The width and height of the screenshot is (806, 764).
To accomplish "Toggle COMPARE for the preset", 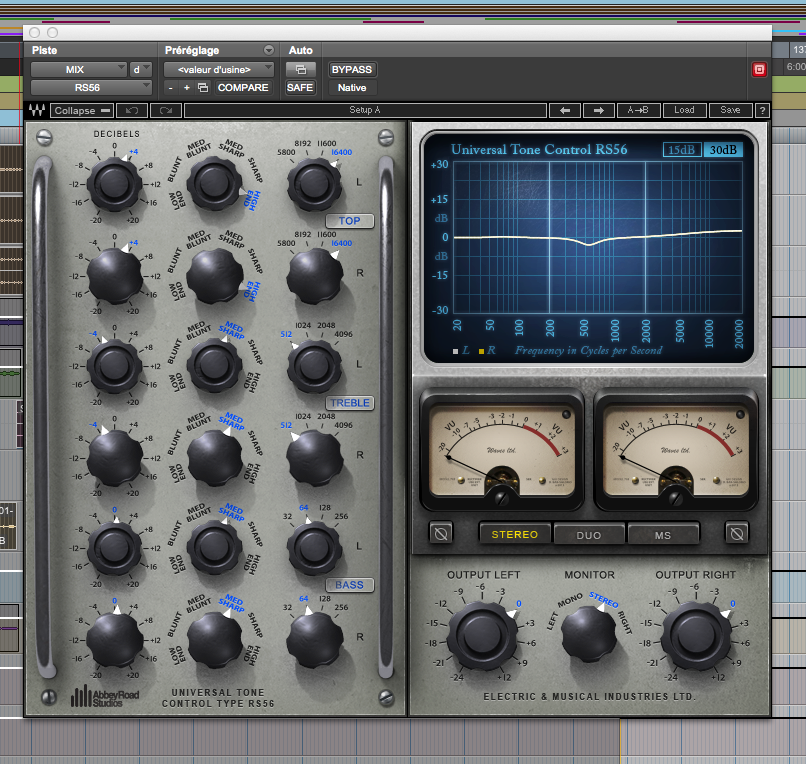I will point(243,88).
